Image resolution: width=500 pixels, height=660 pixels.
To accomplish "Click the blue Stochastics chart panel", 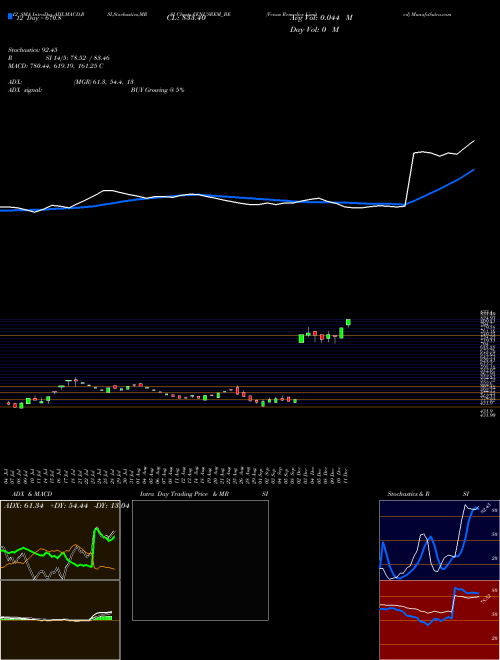I will point(439,540).
